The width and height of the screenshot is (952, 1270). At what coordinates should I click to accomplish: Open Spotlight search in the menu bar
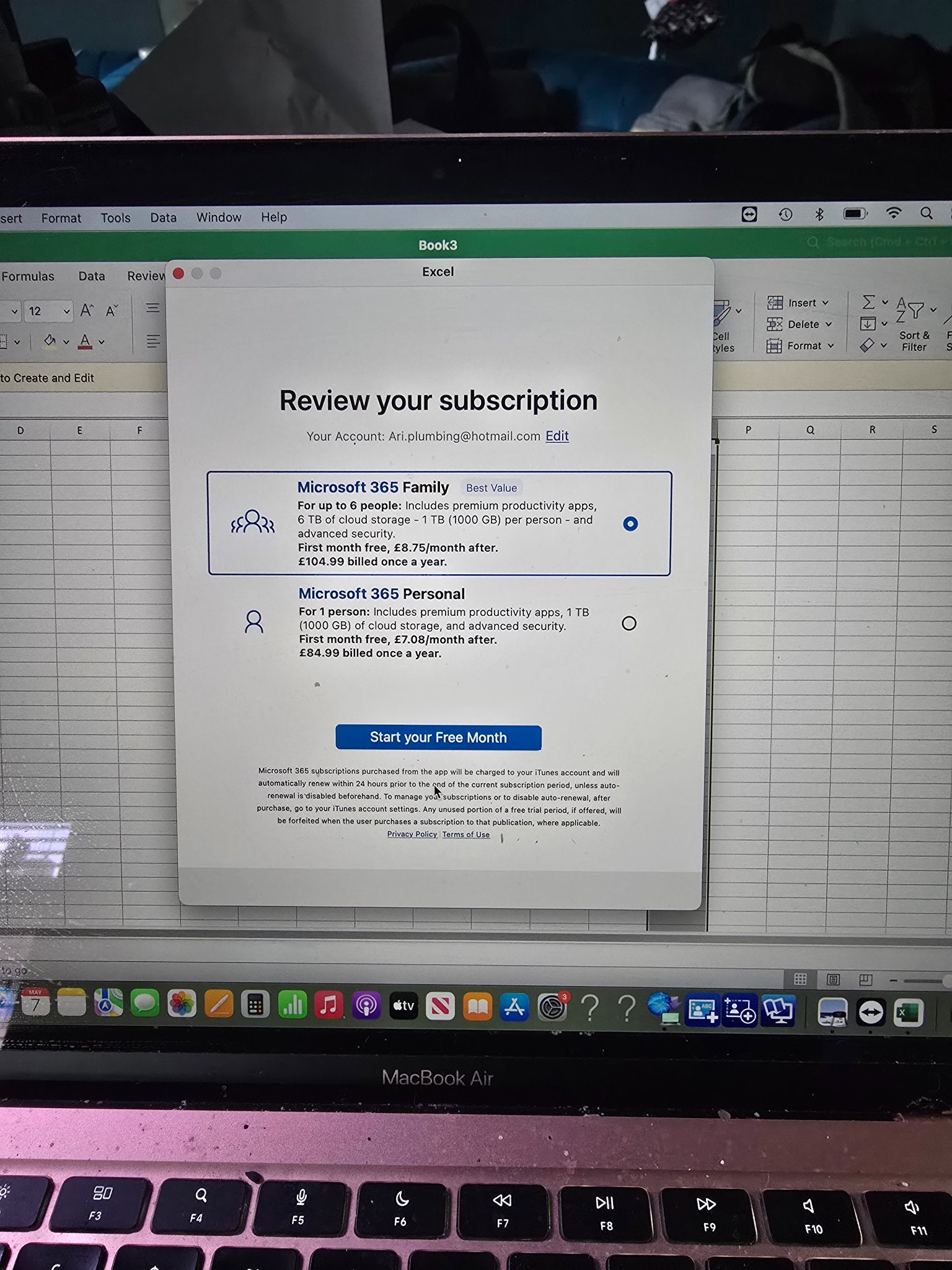point(927,213)
